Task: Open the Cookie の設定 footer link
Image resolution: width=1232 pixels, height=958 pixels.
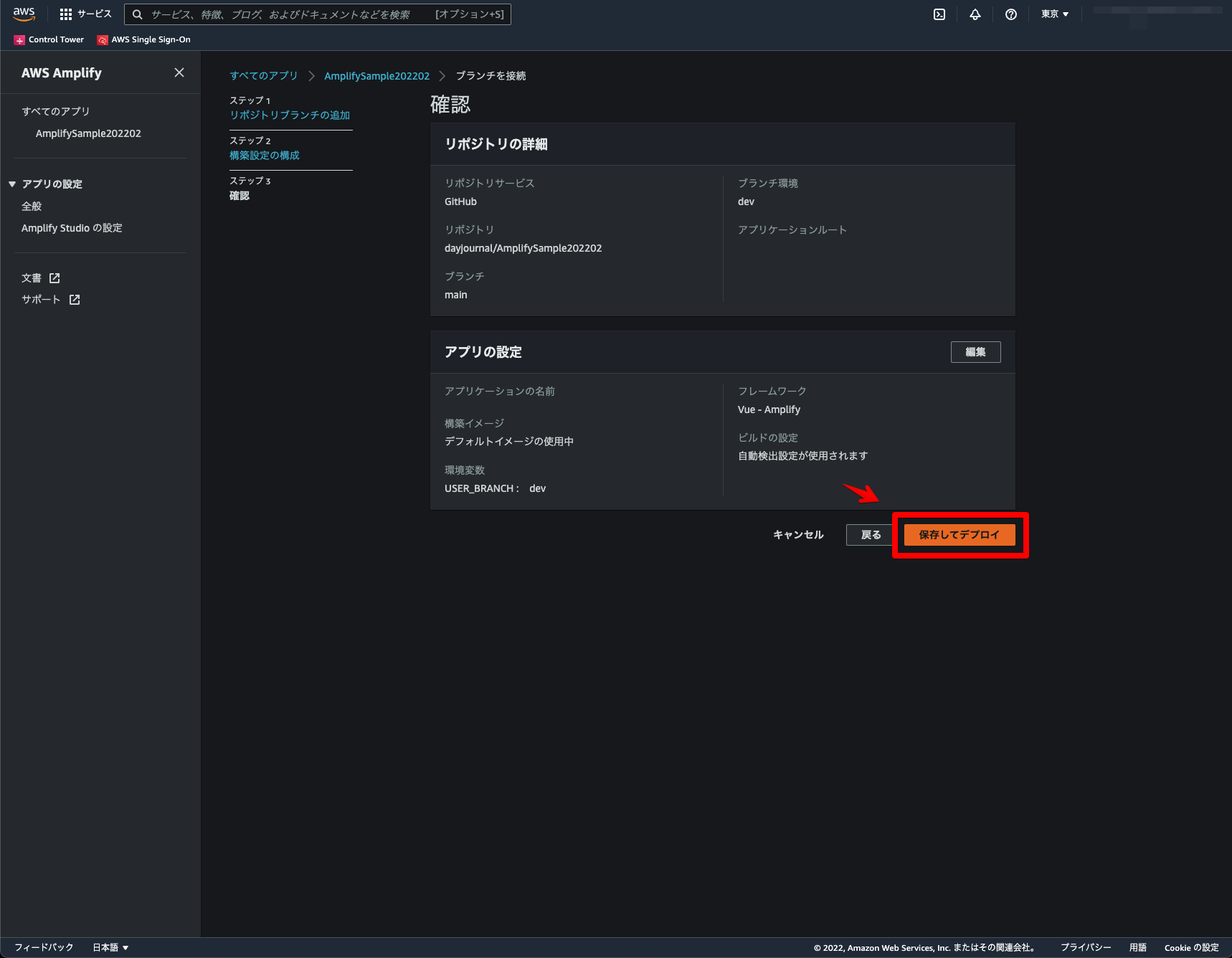Action: [1191, 947]
